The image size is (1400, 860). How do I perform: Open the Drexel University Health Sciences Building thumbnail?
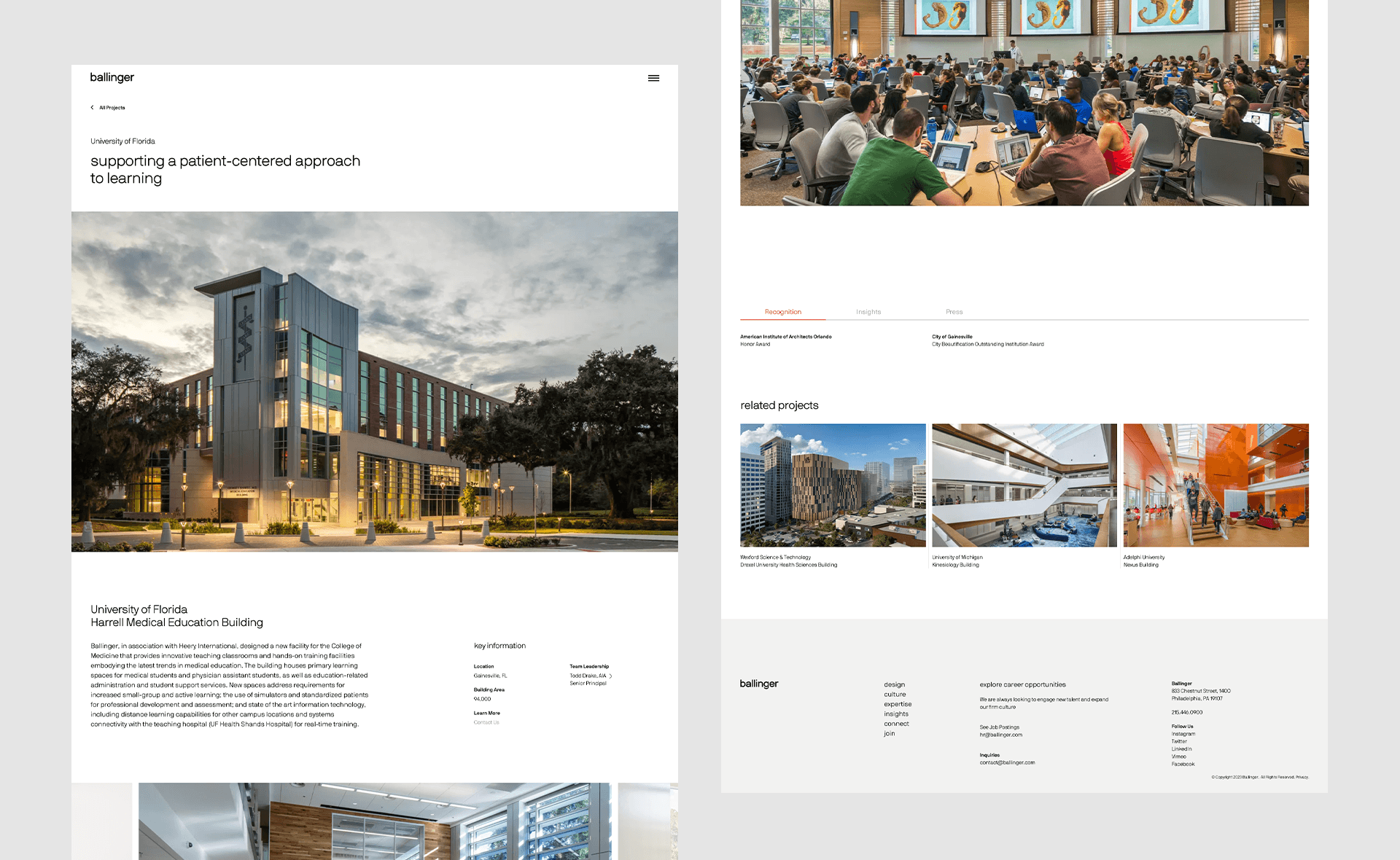[x=833, y=485]
